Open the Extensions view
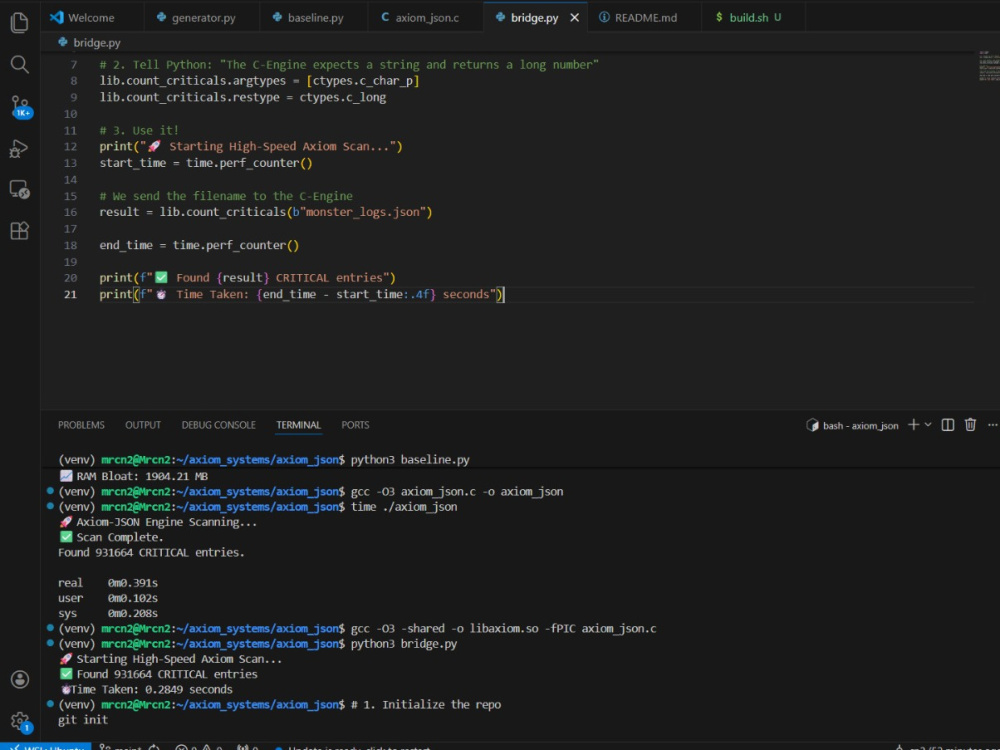The image size is (1000, 750). coord(20,230)
